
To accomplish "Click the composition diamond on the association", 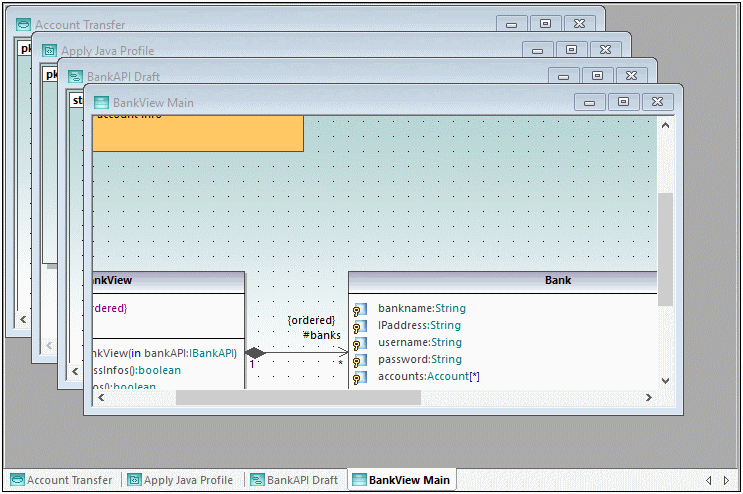I will (255, 352).
